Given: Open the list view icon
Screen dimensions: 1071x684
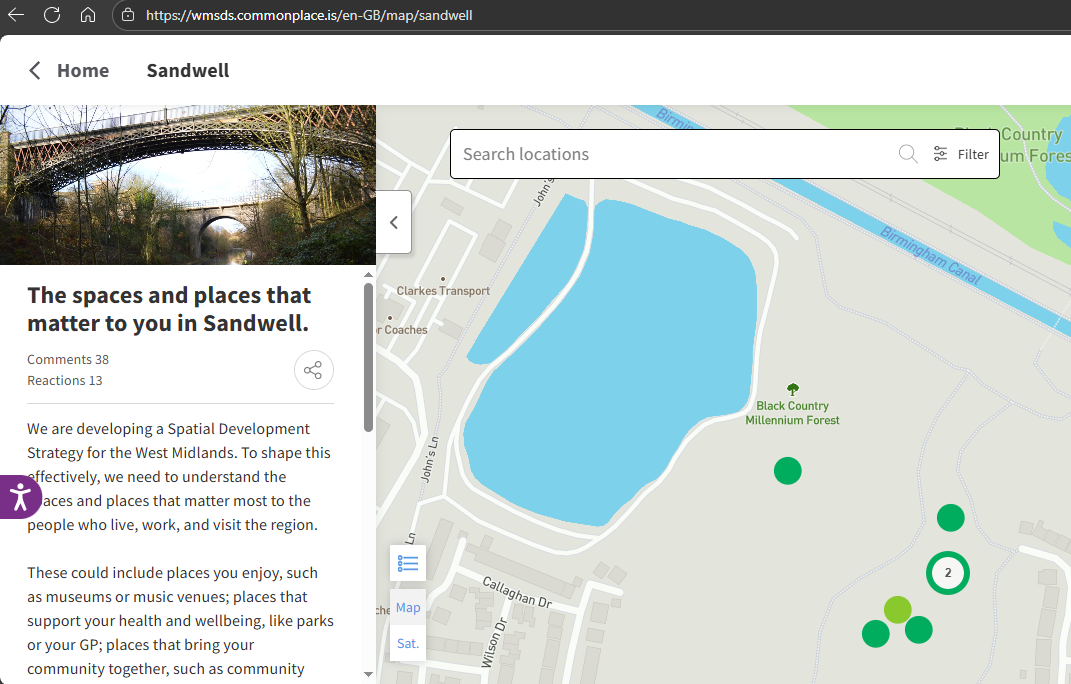Looking at the screenshot, I should click(x=408, y=563).
